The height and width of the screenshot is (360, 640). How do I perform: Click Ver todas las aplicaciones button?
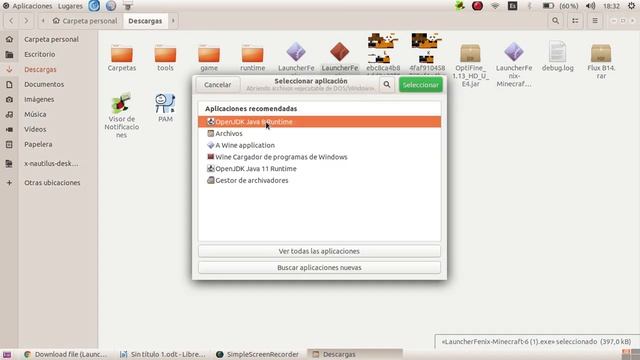coord(319,251)
